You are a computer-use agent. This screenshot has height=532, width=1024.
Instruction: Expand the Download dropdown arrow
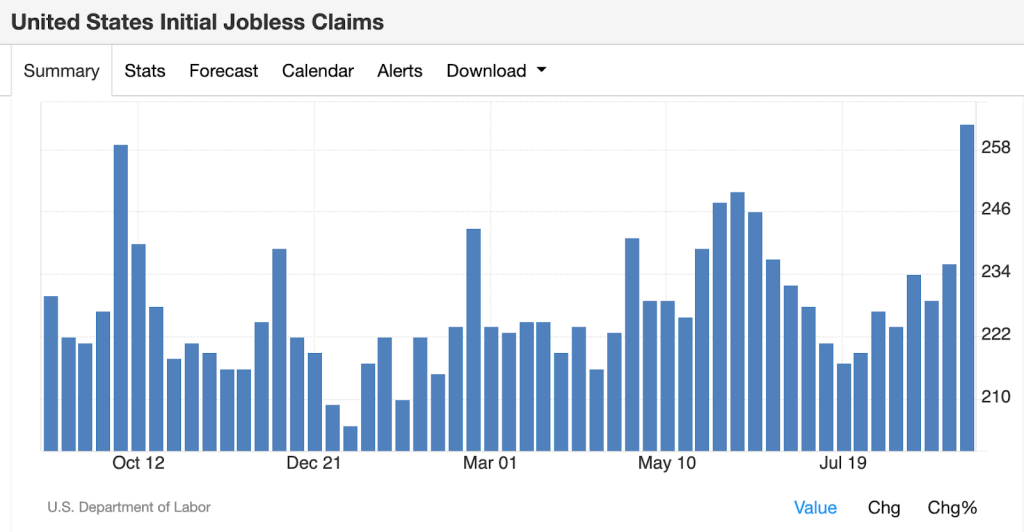[541, 71]
